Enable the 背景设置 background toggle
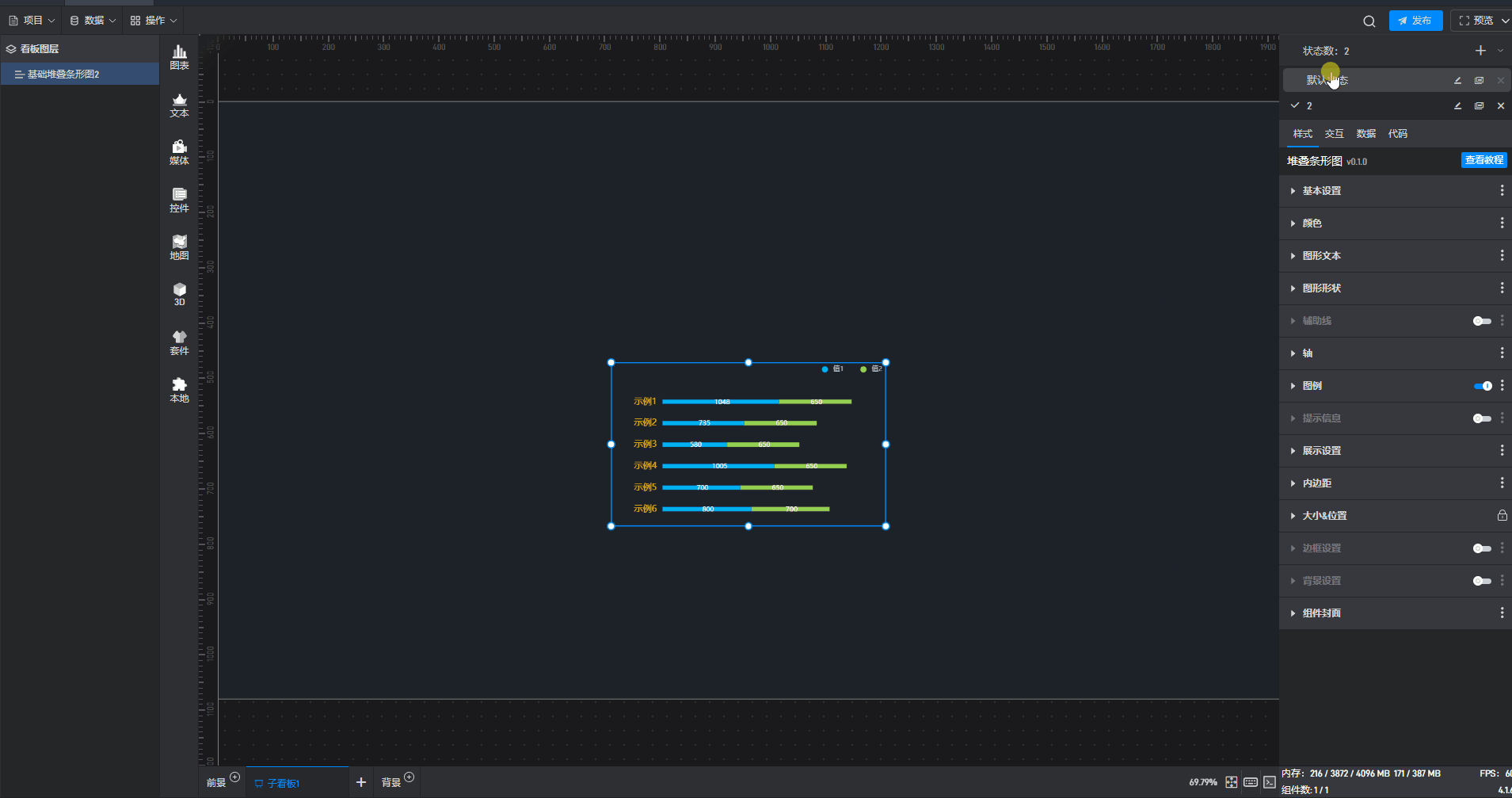 coord(1482,581)
